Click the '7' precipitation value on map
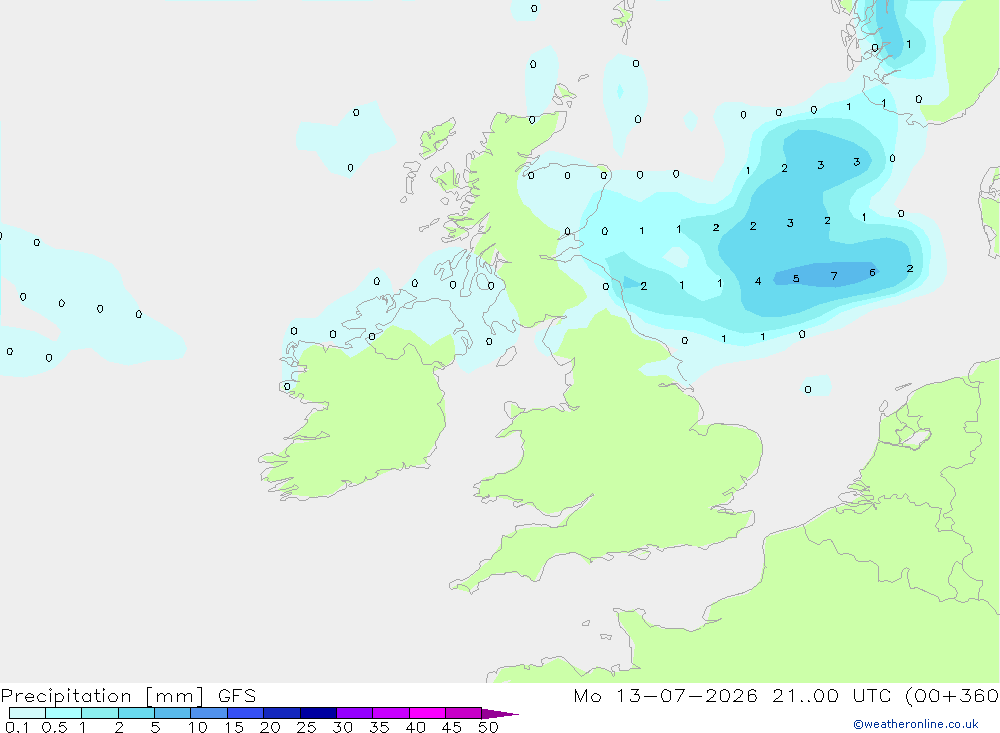This screenshot has width=1000, height=733. point(834,276)
